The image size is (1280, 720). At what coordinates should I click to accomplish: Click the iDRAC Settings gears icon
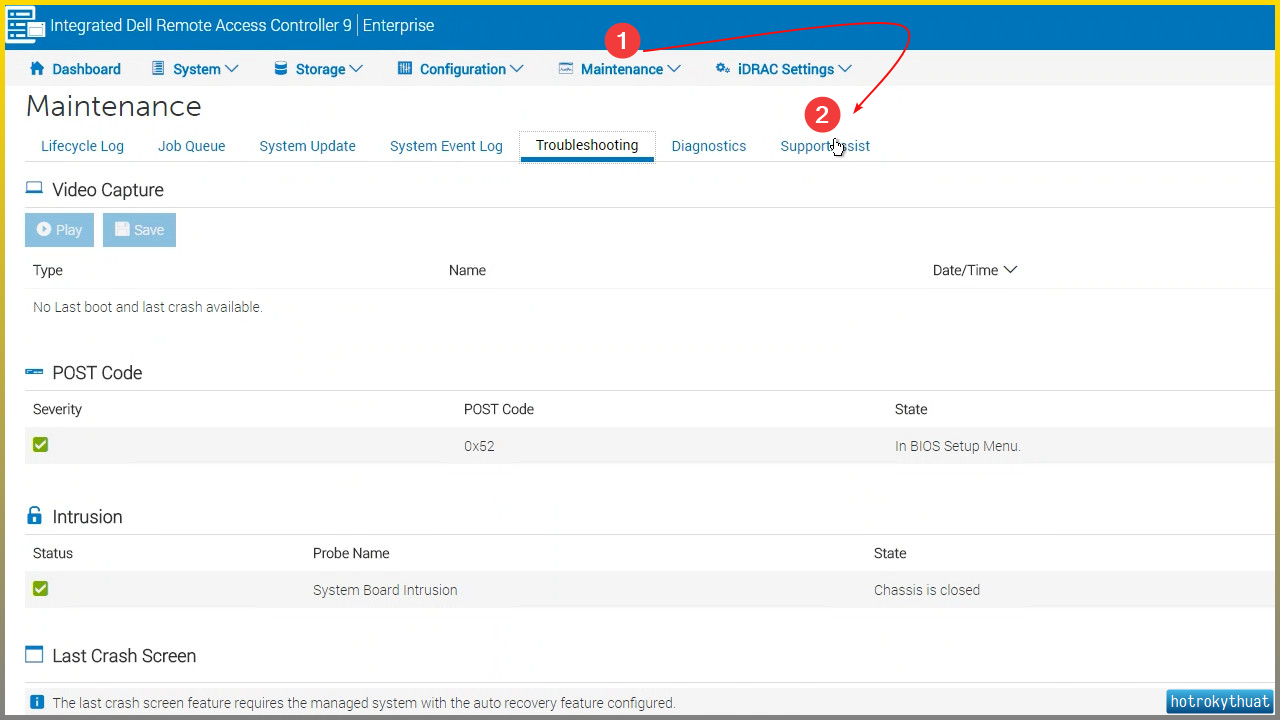(x=723, y=69)
